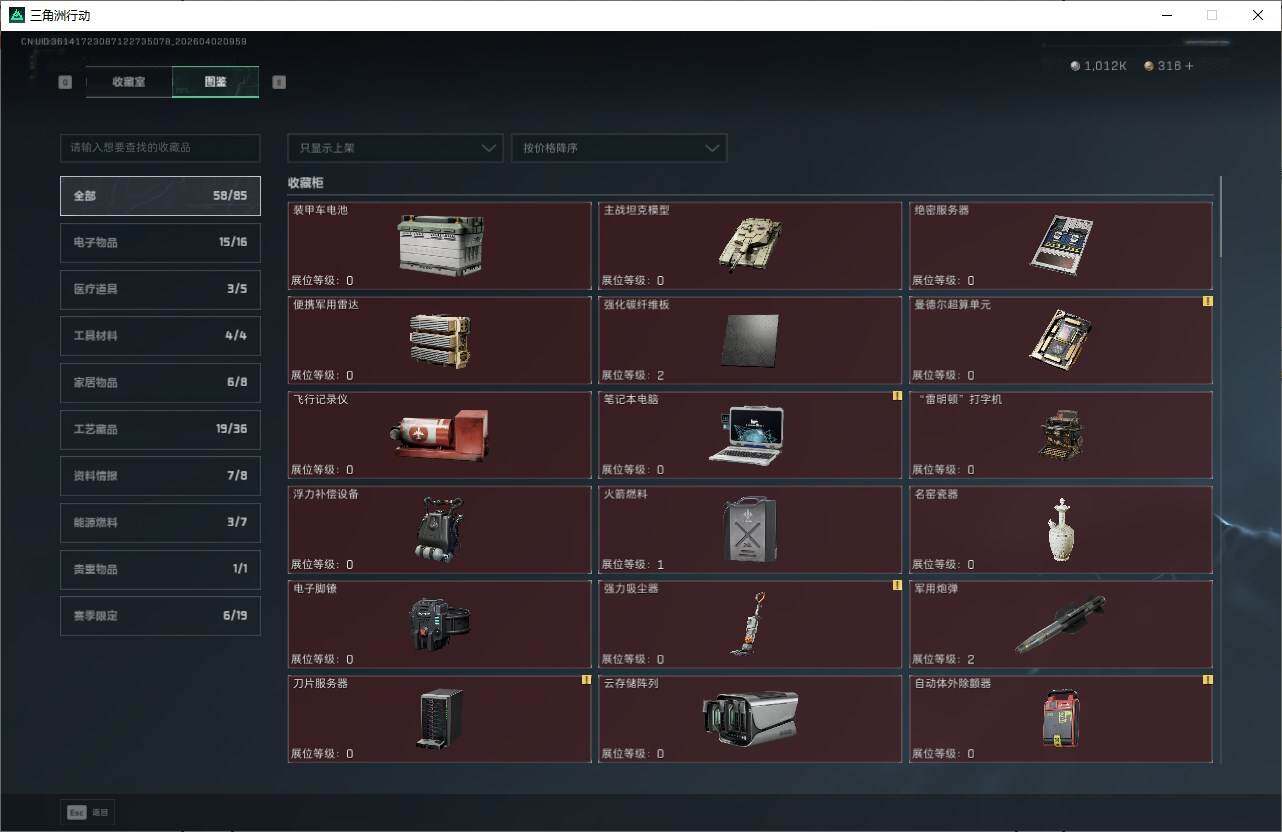Choose the 工艺藏品 category filter
Screen dimensions: 1282x832
tap(160, 429)
